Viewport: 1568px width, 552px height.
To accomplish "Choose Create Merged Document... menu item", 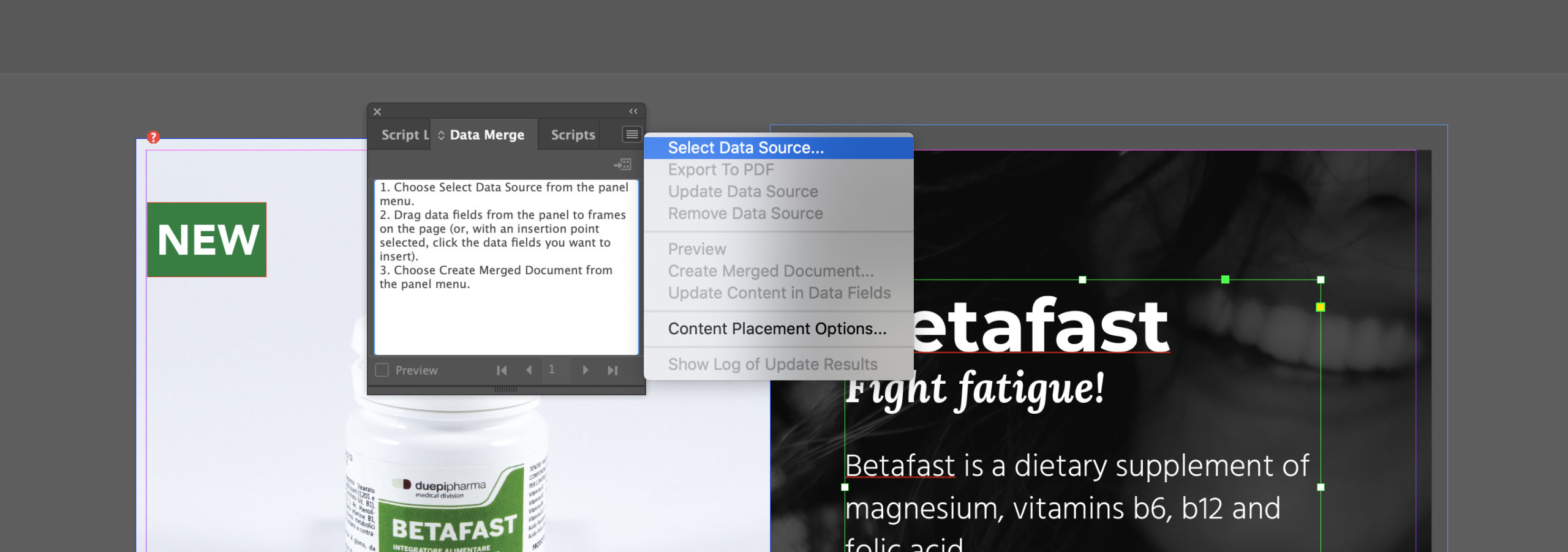I will [x=778, y=271].
